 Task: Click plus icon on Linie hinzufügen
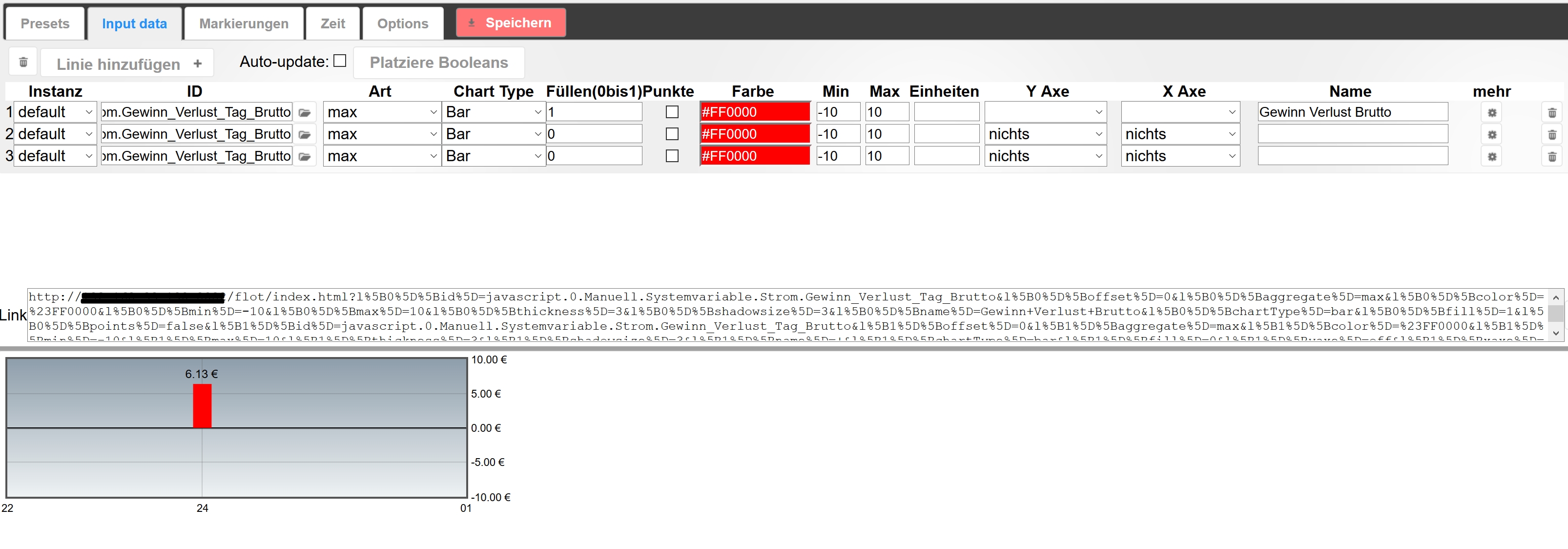click(x=197, y=63)
